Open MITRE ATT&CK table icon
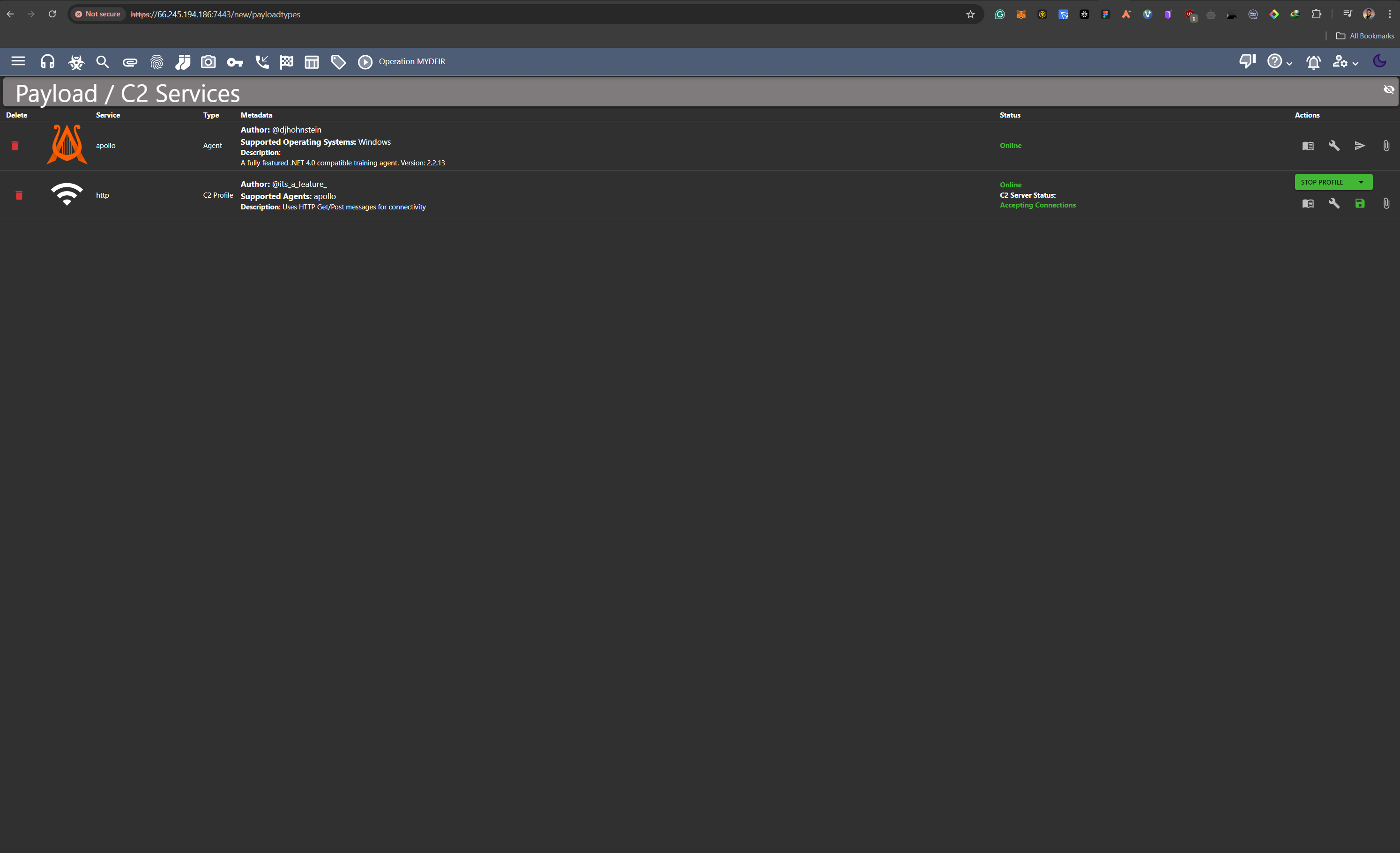This screenshot has width=1400, height=853. [x=312, y=62]
